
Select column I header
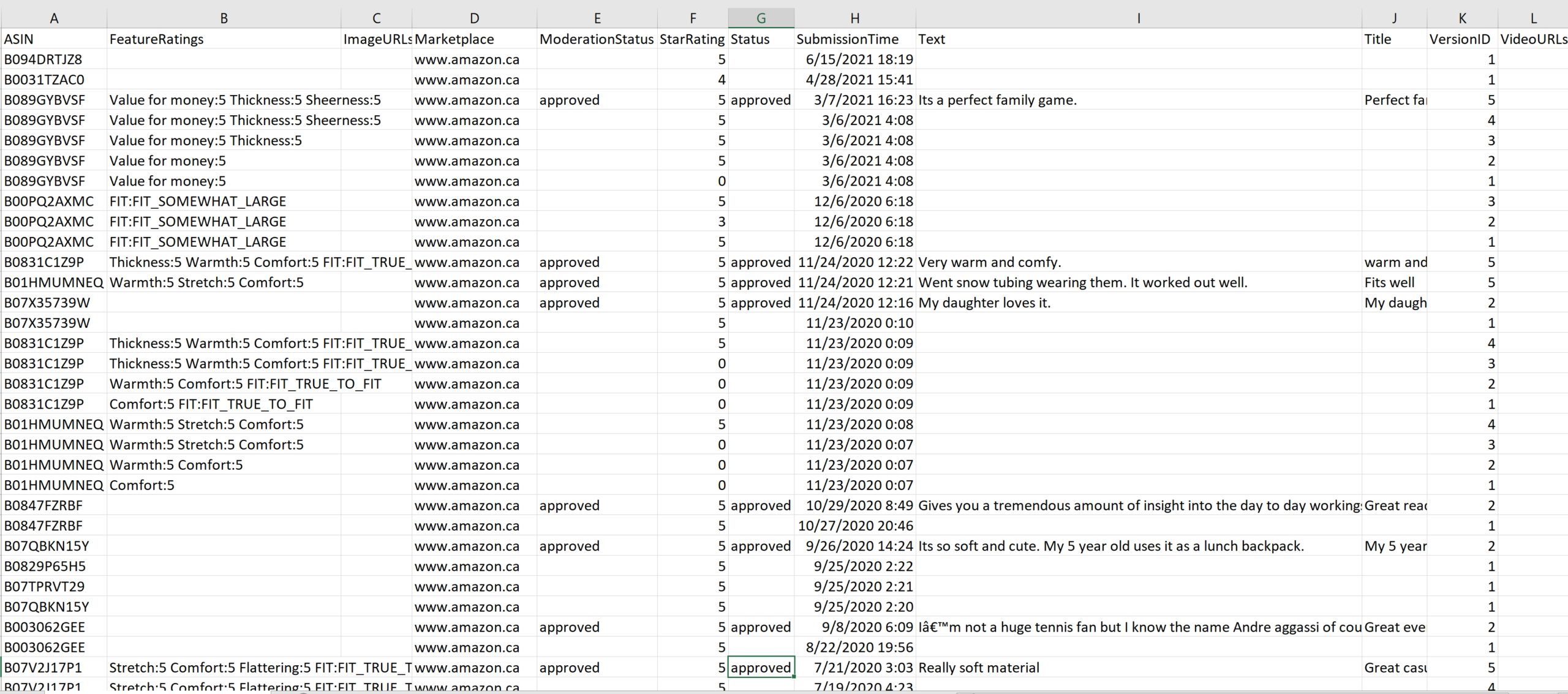click(x=1139, y=18)
